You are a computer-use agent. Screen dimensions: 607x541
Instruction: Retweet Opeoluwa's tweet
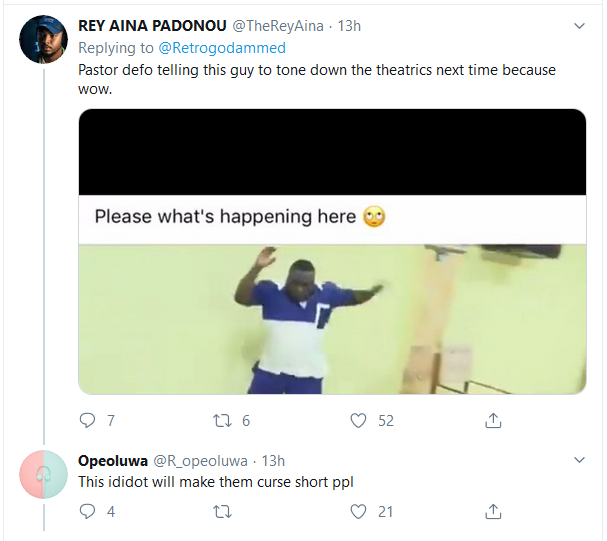click(223, 511)
